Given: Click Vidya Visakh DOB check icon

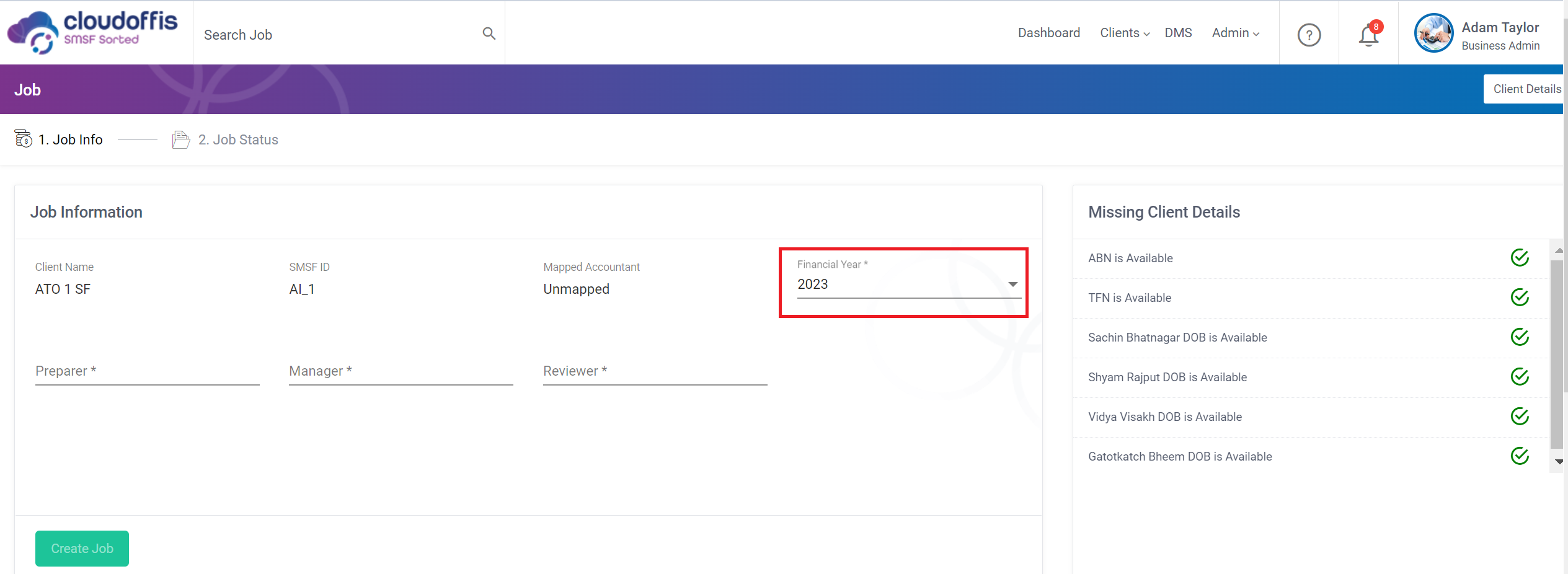Looking at the screenshot, I should click(1520, 416).
